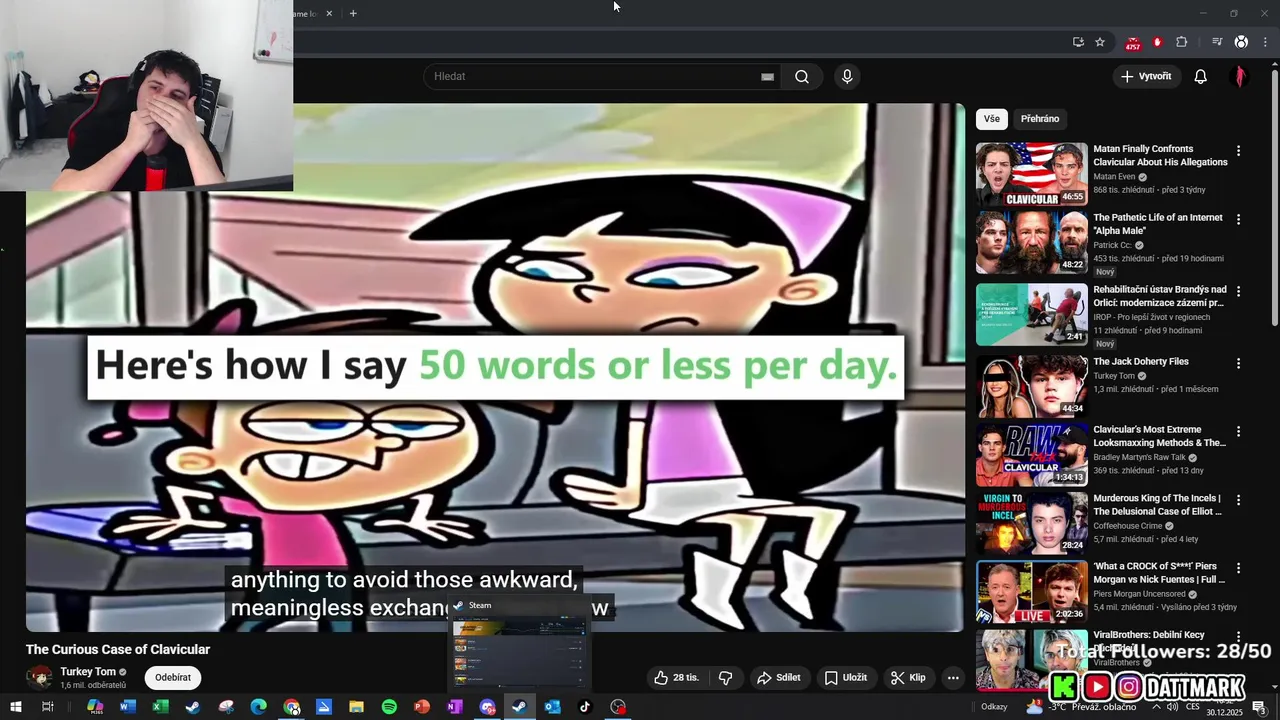
Task: Open Microsoft Edge from taskbar
Action: [258, 707]
